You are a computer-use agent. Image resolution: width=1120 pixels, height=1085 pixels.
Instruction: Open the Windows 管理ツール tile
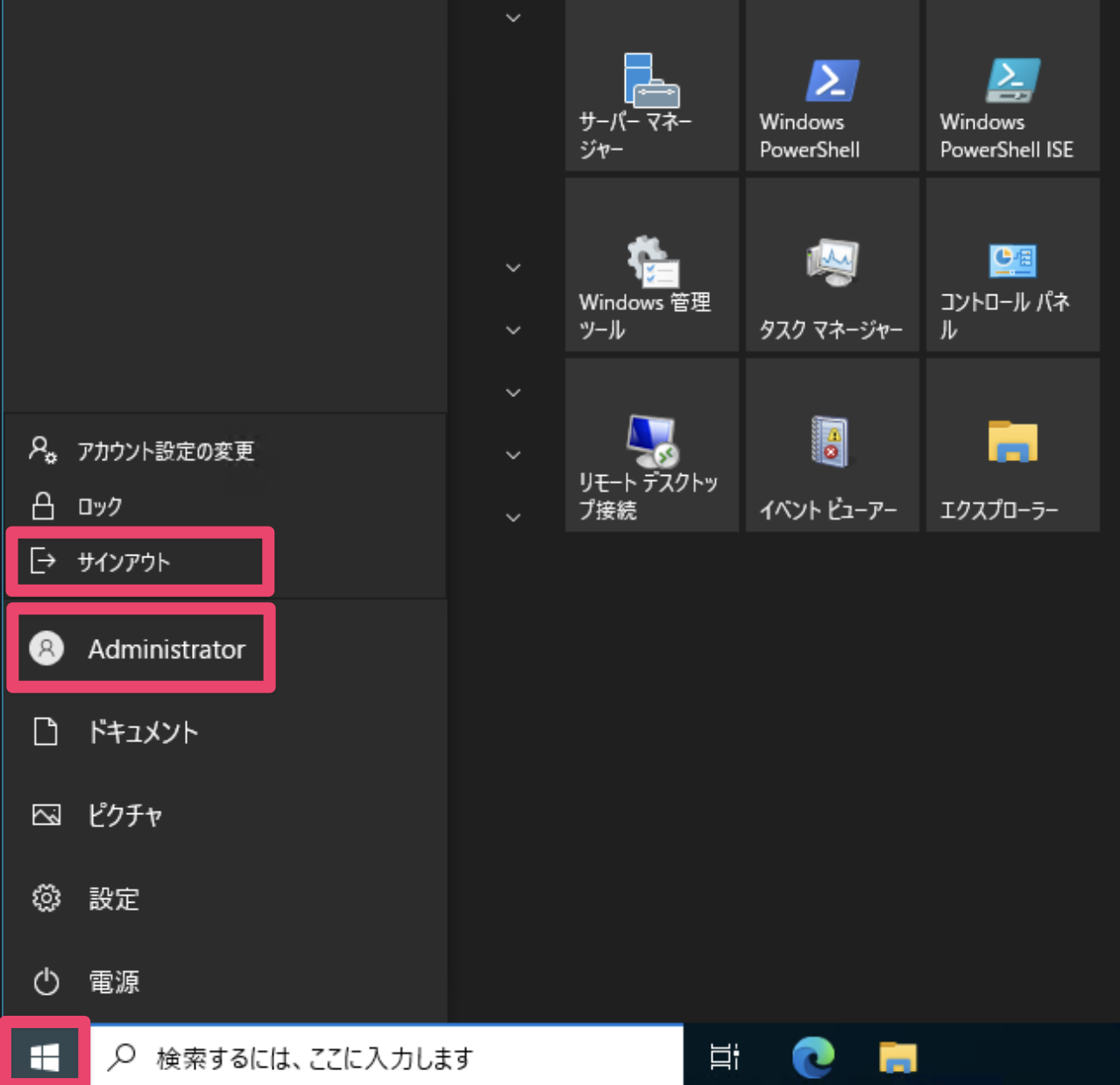(x=651, y=266)
